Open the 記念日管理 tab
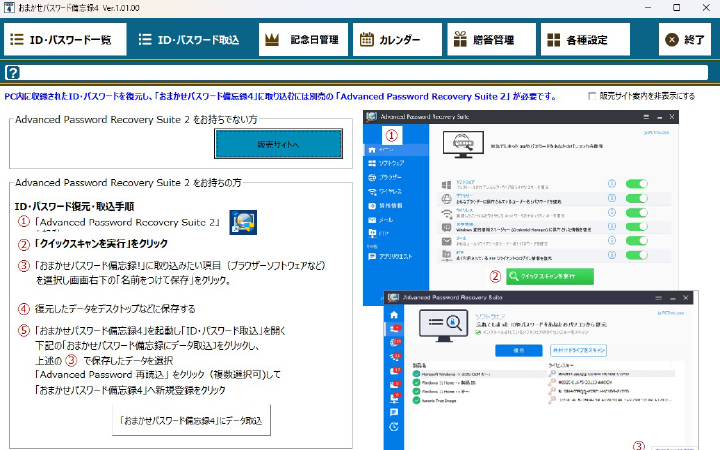The width and height of the screenshot is (720, 450). (303, 39)
